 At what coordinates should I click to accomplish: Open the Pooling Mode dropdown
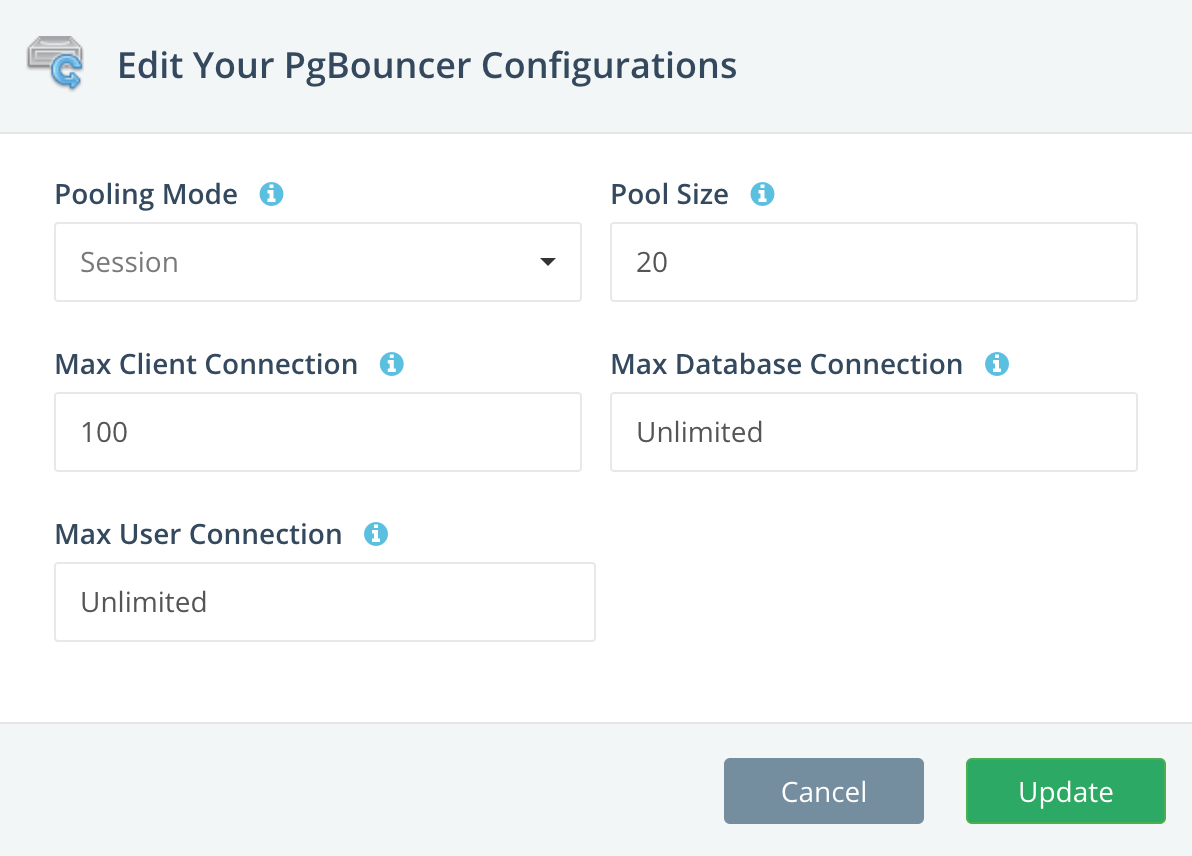(318, 262)
